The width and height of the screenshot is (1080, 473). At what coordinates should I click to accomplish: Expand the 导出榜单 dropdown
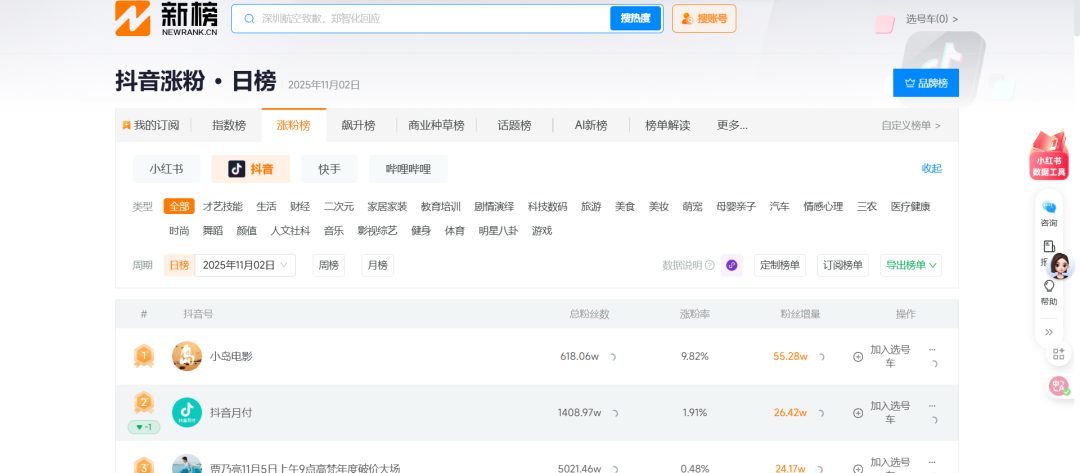(911, 265)
